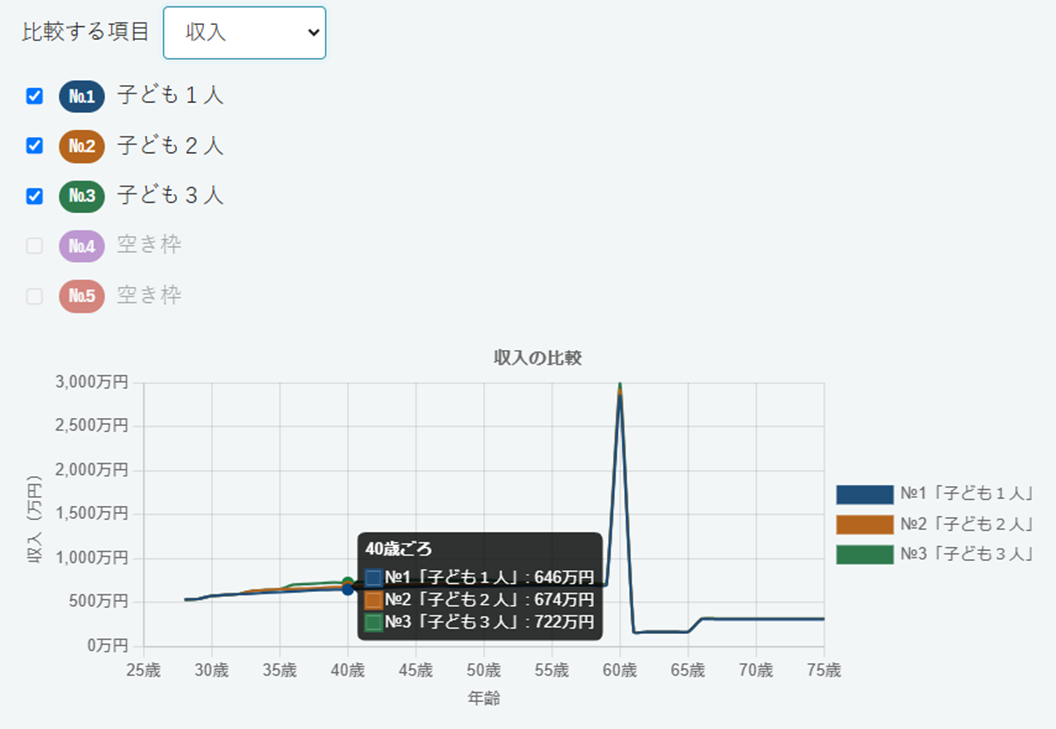Image resolution: width=1056 pixels, height=729 pixels.
Task: Toggle the disabled No.4 空き枠 checkbox
Action: (x=34, y=246)
